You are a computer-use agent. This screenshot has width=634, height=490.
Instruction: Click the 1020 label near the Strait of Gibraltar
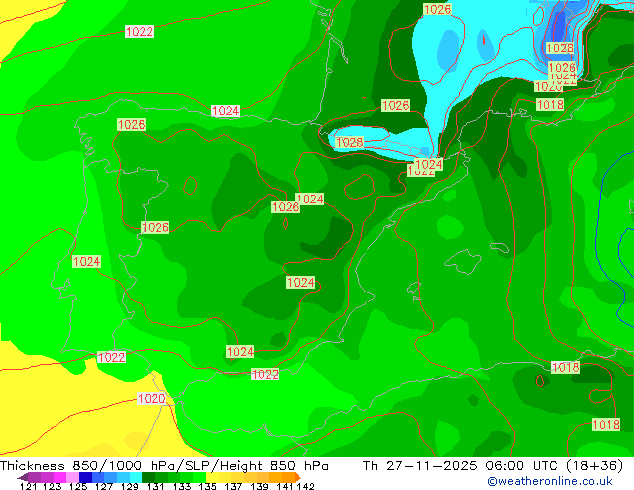click(x=152, y=399)
